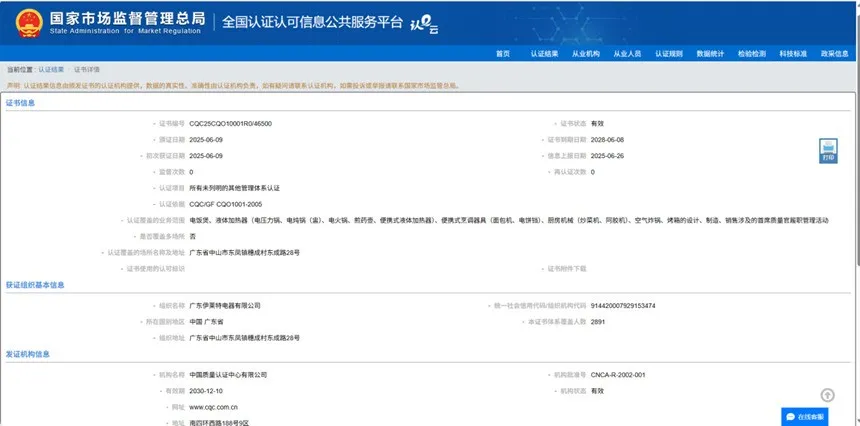This screenshot has height=426, width=860.
Task: Click agency name 中国质量认证中心有限公司
Action: (x=228, y=375)
